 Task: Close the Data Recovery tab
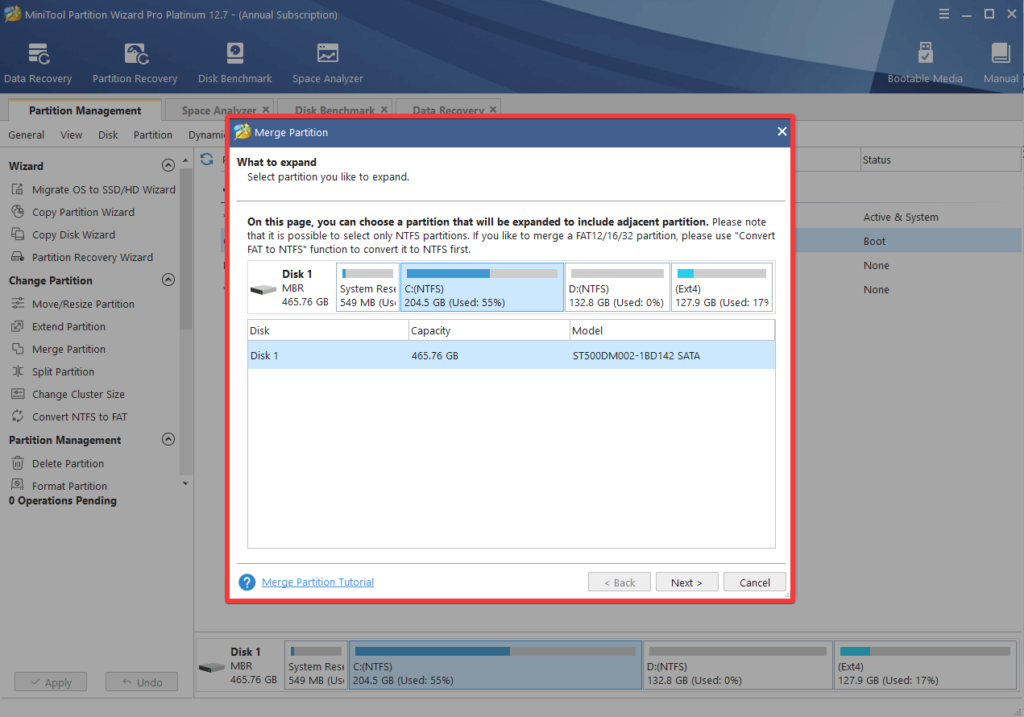(x=493, y=110)
